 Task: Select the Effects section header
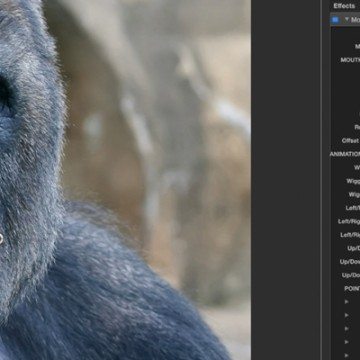344,6
